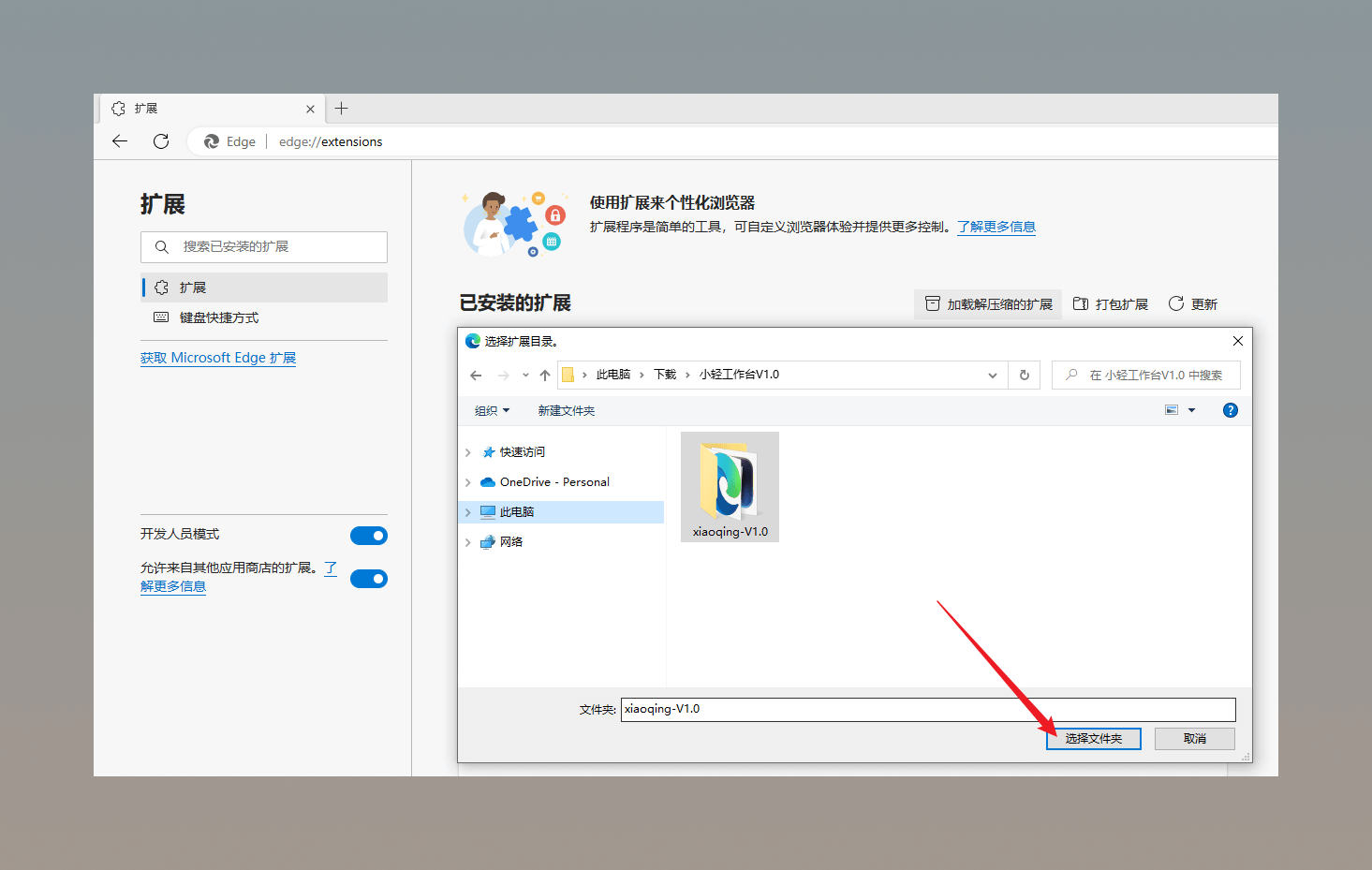Refresh the Edge extensions page
Screen dimensions: 1372x870
161,141
